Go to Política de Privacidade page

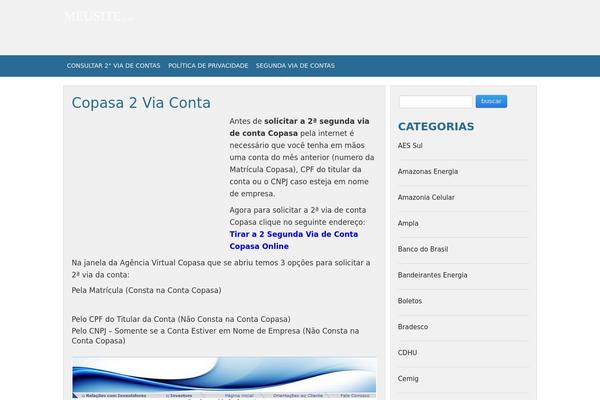pos(208,66)
